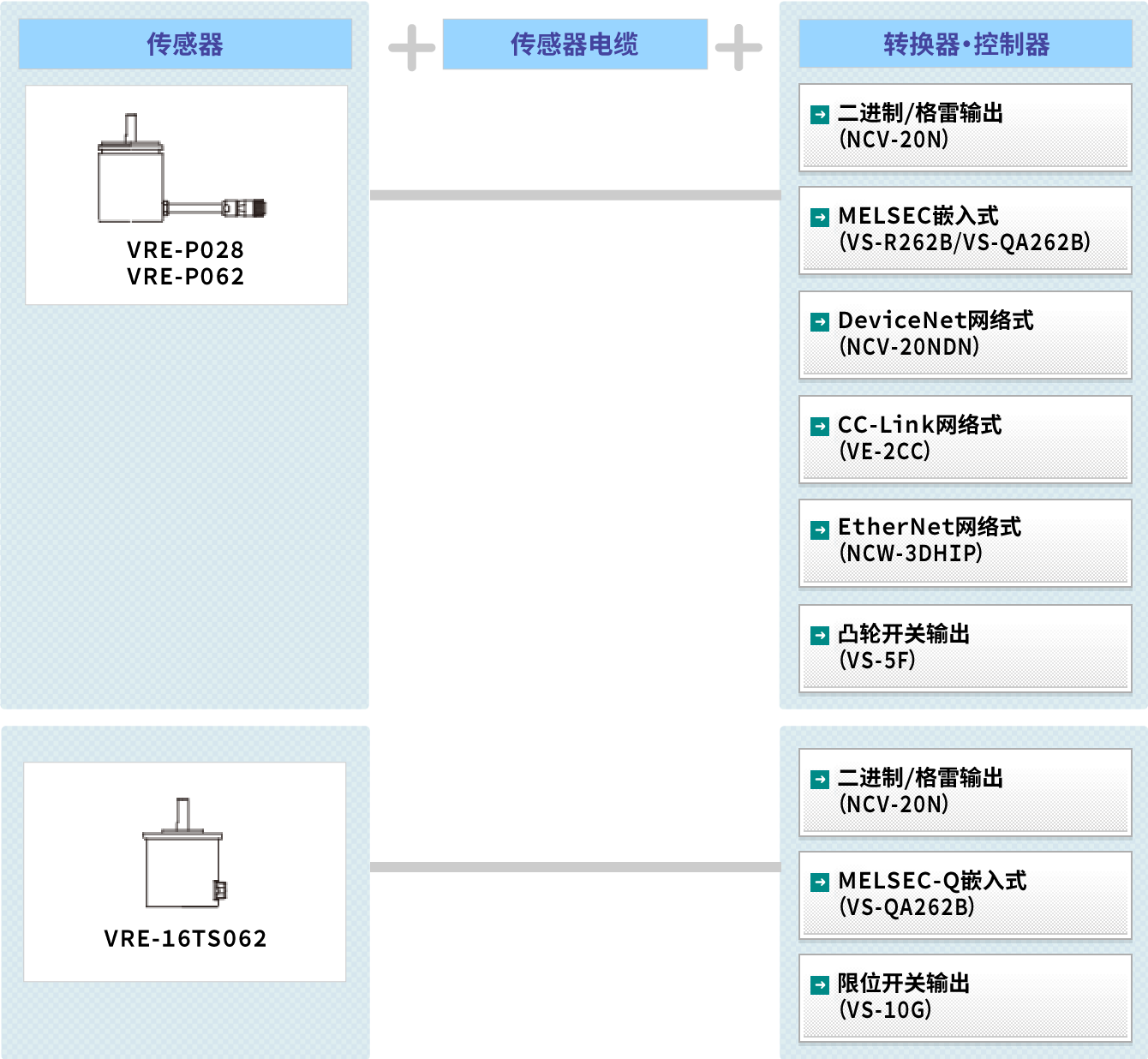
Task: Open 凸轮开关输出 (VS-5F) link
Action: click(966, 649)
